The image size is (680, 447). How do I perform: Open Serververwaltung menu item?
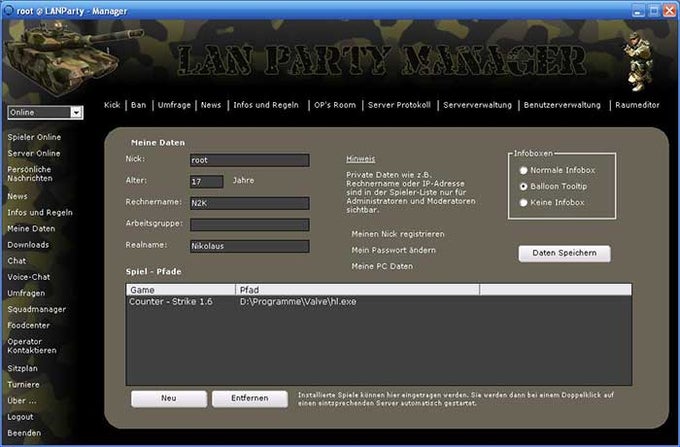[x=477, y=105]
